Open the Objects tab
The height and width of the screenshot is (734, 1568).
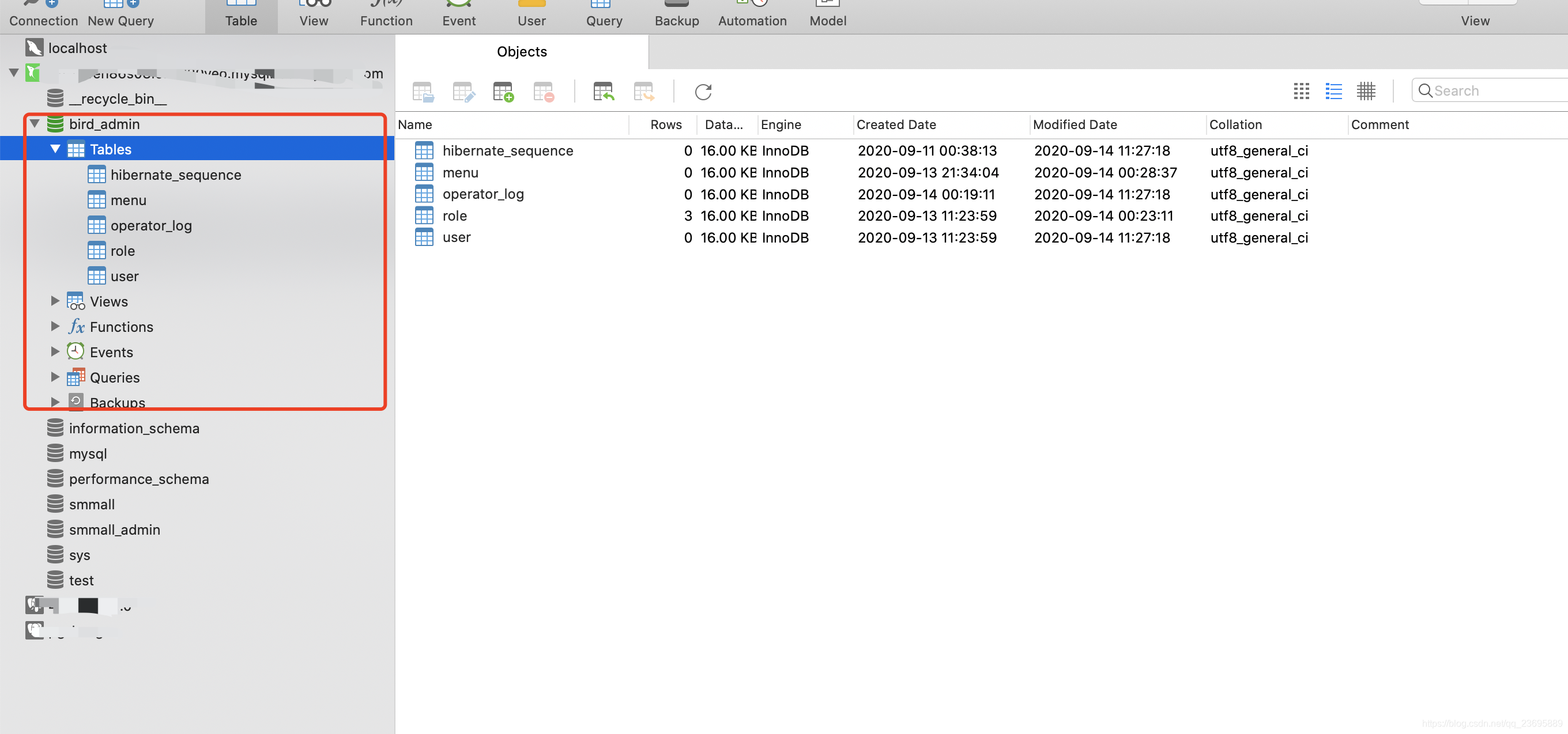pyautogui.click(x=522, y=52)
